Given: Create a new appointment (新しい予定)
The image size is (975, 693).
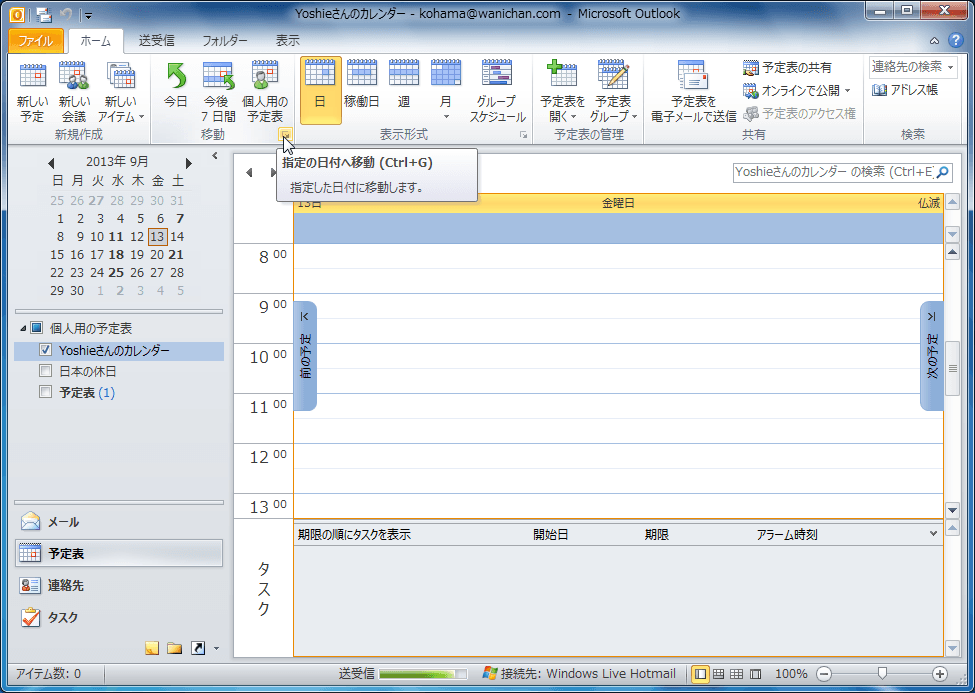Looking at the screenshot, I should tap(32, 92).
